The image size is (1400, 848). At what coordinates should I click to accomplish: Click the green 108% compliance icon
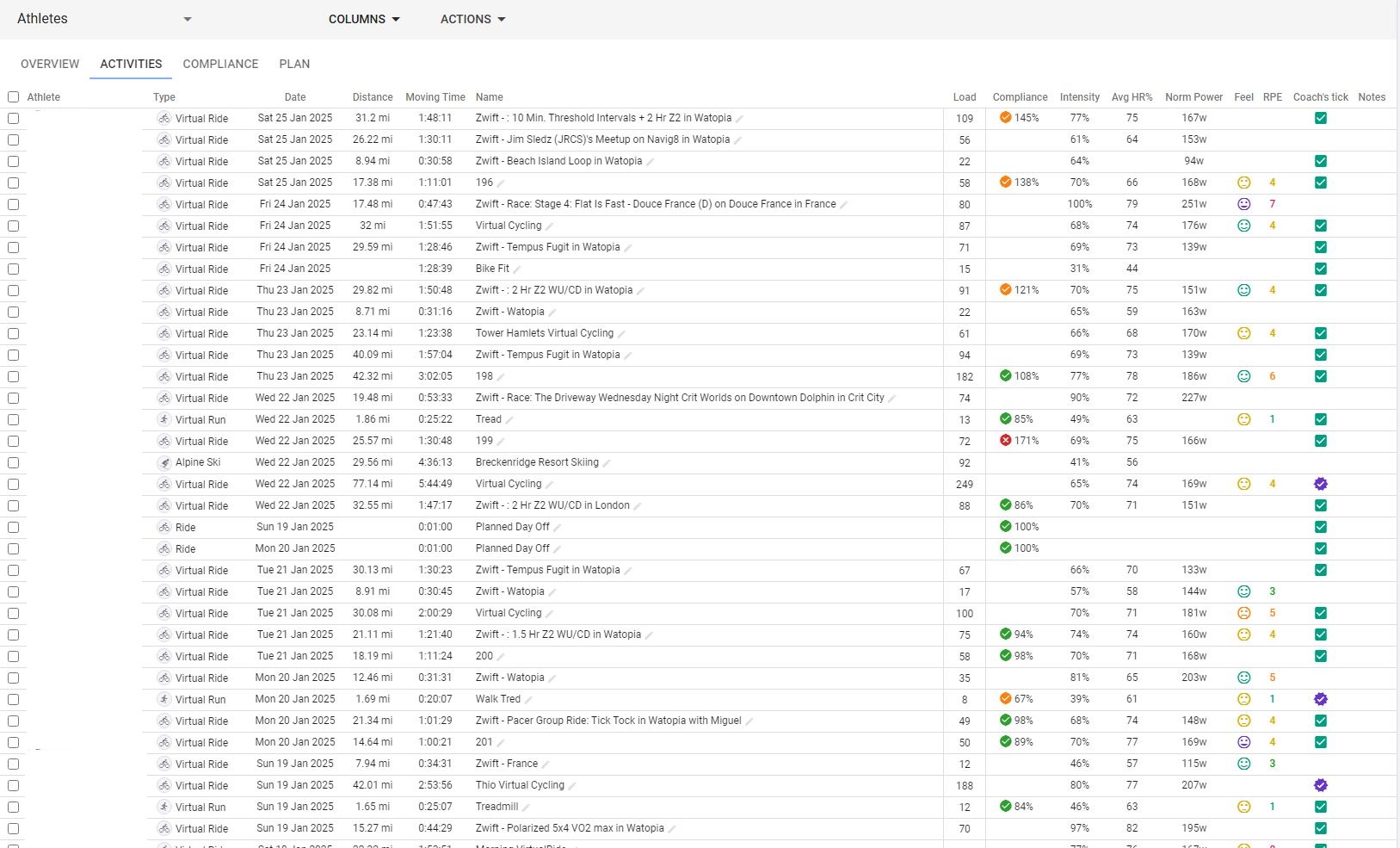pos(1005,375)
